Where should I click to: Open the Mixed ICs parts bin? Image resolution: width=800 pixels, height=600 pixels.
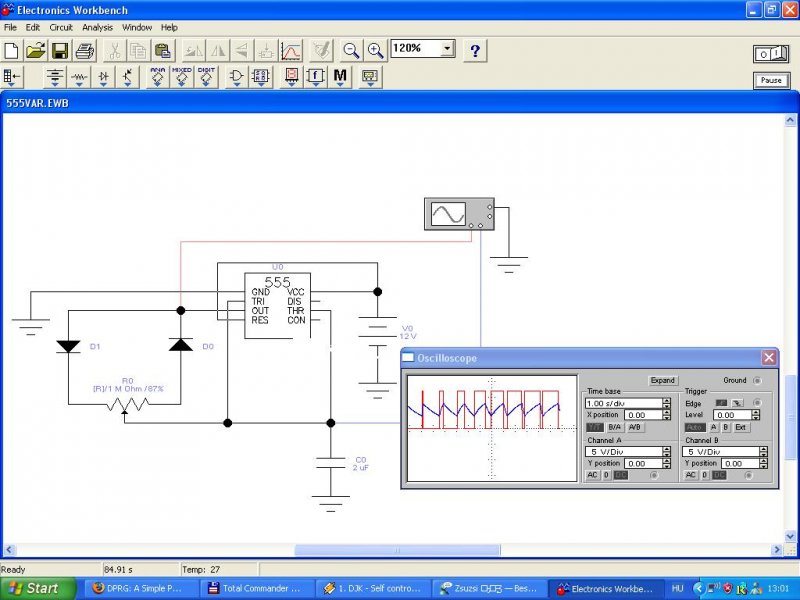(182, 77)
